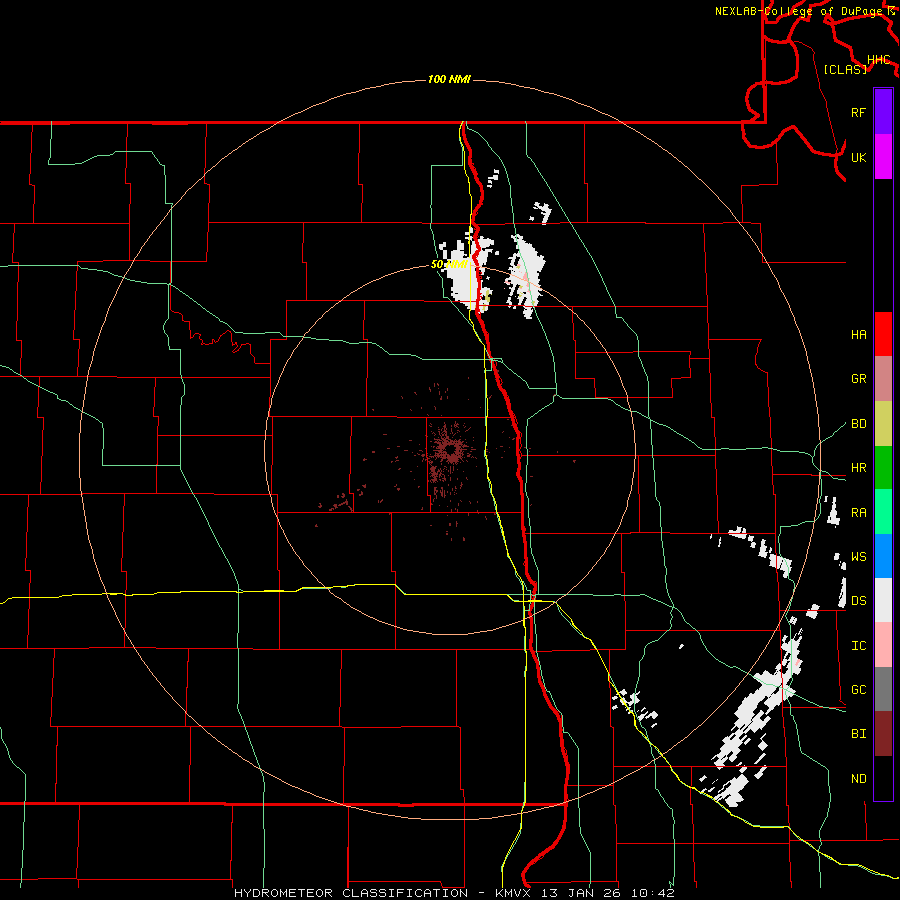The image size is (900, 900).
Task: Click the white DS legend color swatch
Action: point(883,600)
